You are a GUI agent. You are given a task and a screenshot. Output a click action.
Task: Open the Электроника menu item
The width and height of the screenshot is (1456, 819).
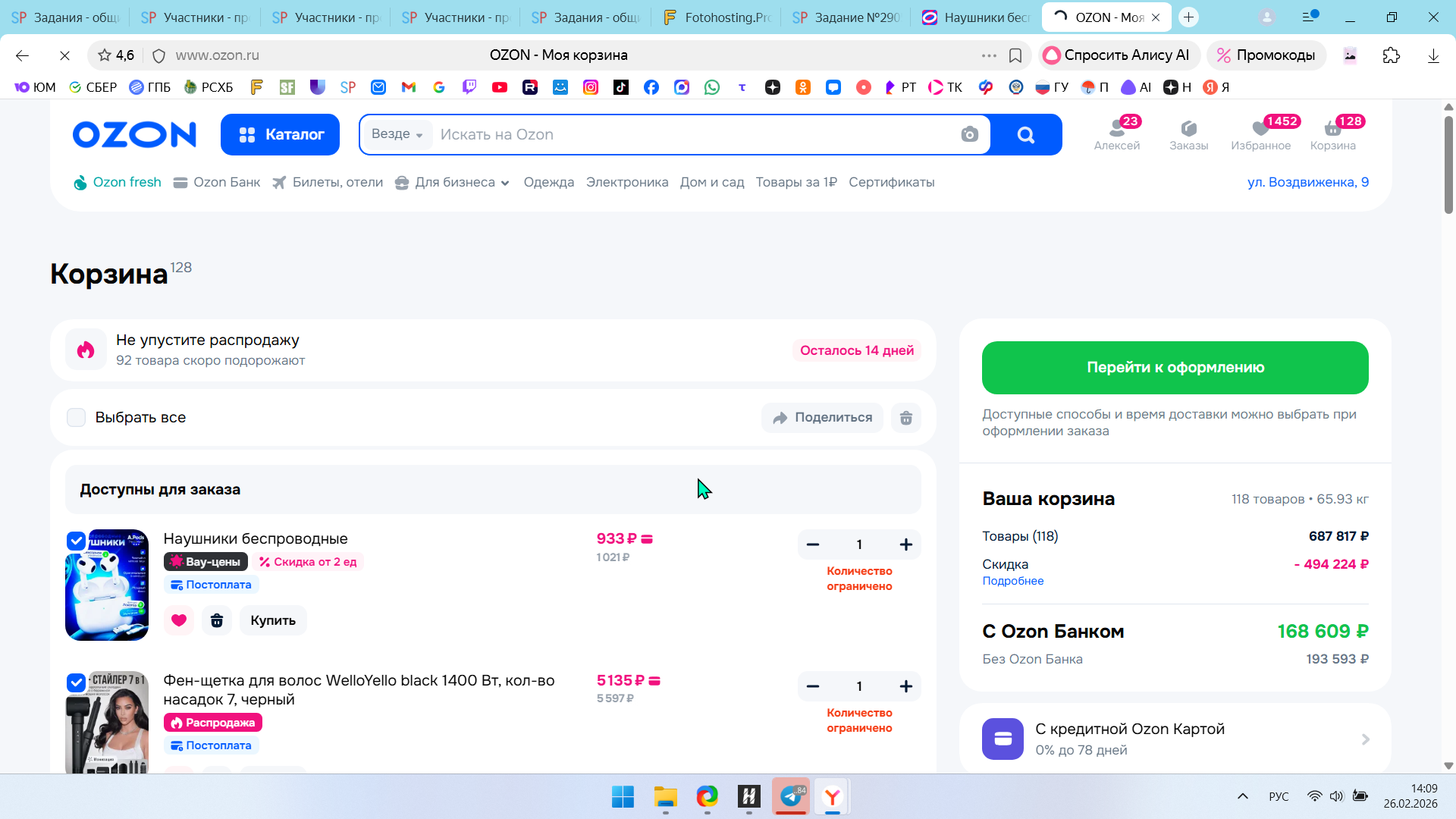pos(626,183)
